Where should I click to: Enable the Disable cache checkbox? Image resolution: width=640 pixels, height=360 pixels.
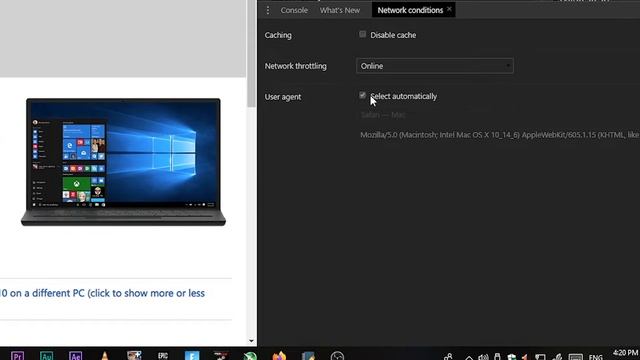click(362, 34)
